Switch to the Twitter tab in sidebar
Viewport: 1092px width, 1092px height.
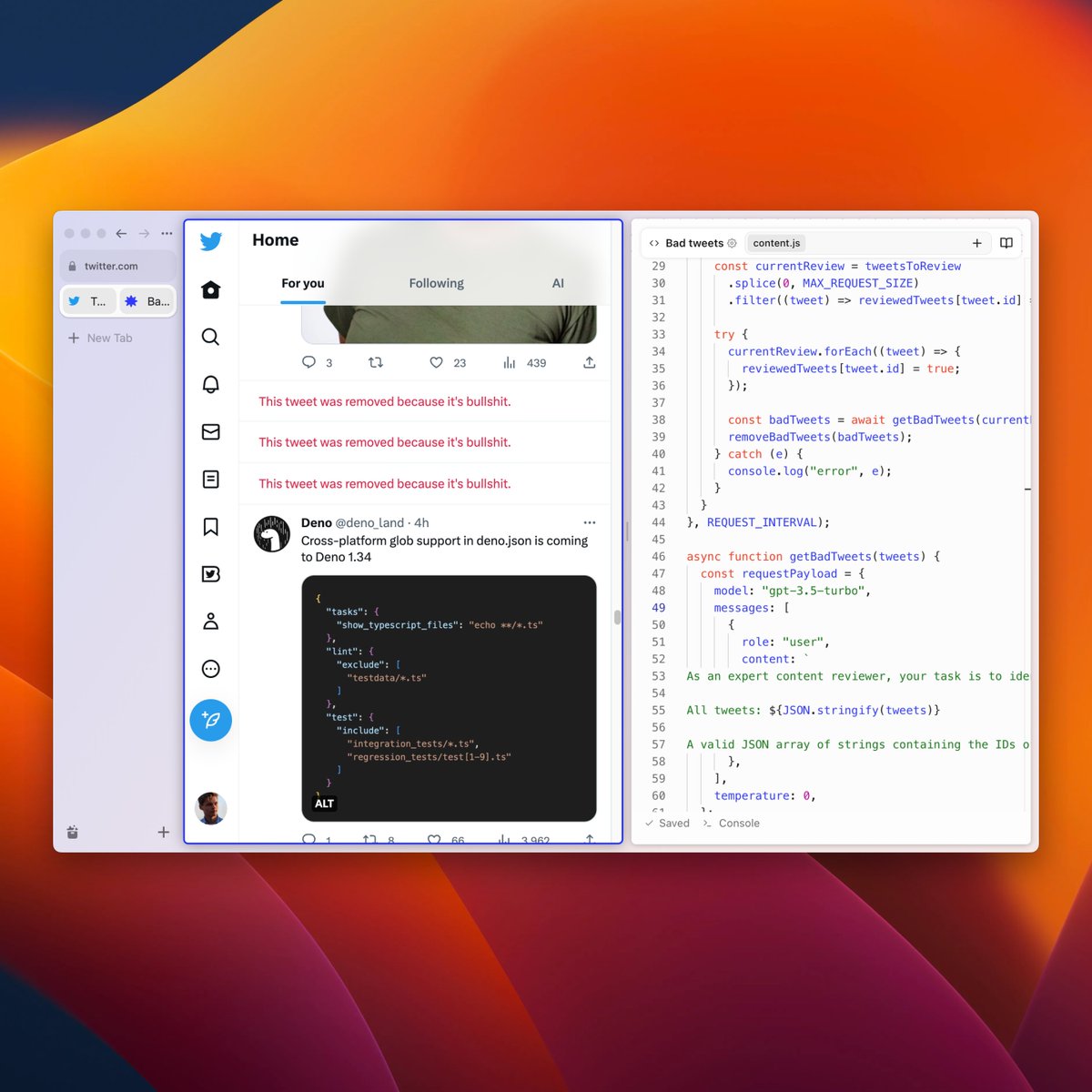point(88,301)
